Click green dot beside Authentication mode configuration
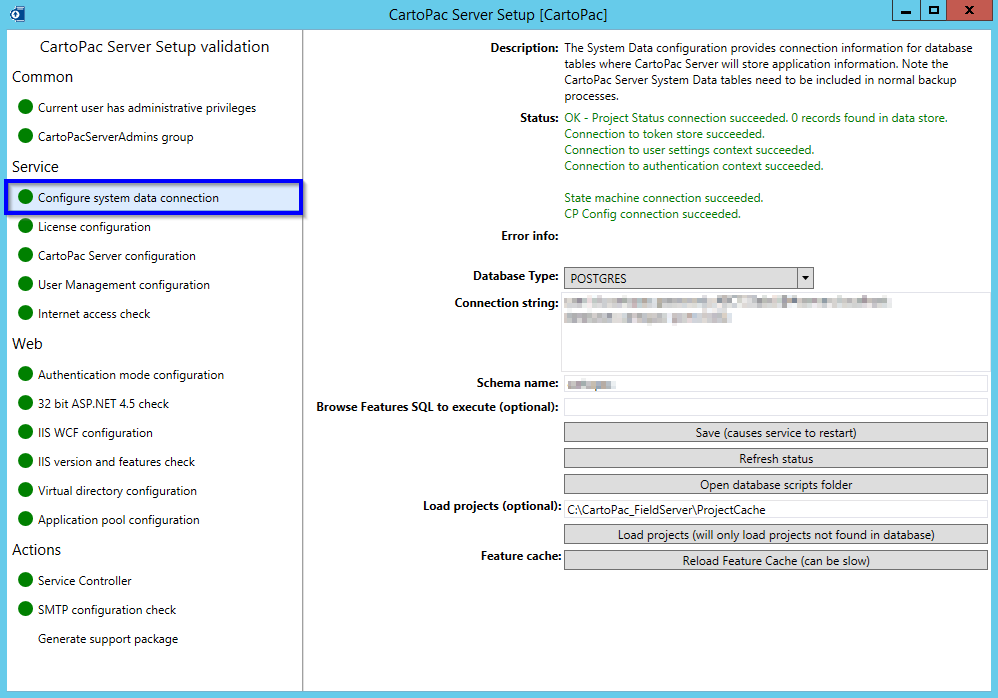The height and width of the screenshot is (698, 998). [x=25, y=373]
